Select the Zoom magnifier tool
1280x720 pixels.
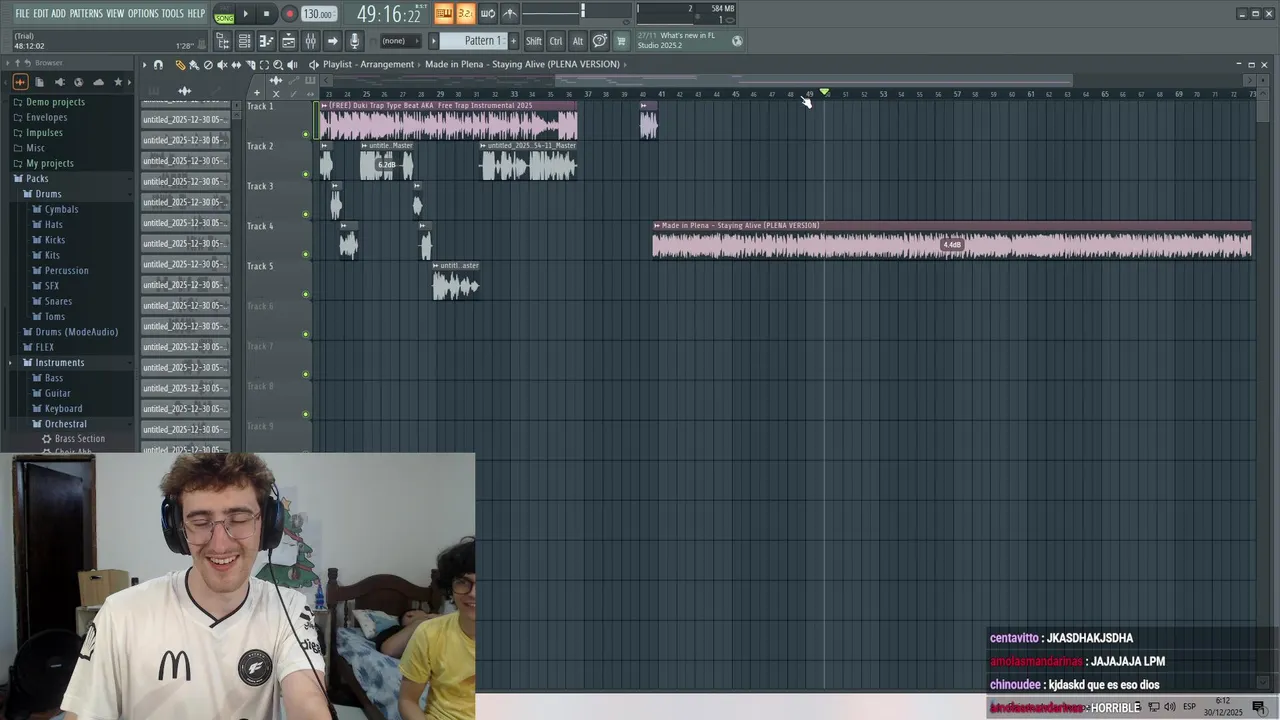coord(278,65)
